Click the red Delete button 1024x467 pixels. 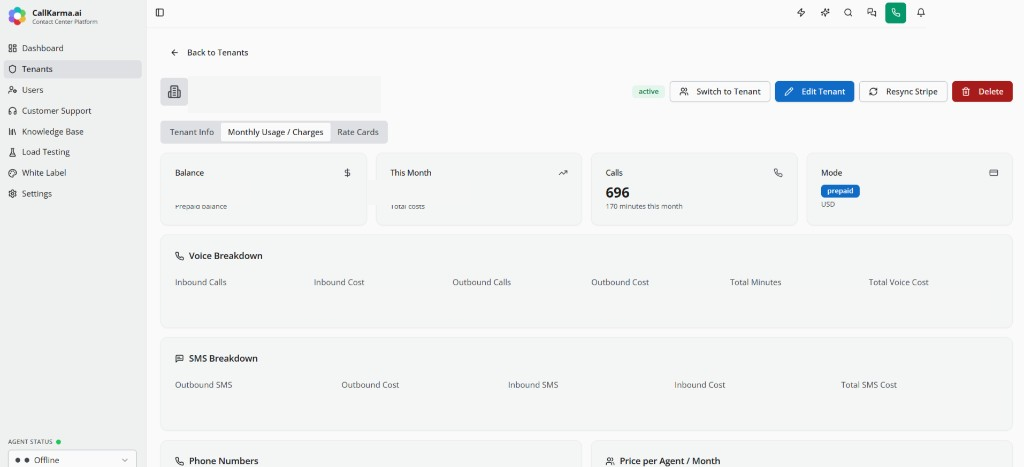click(x=982, y=91)
